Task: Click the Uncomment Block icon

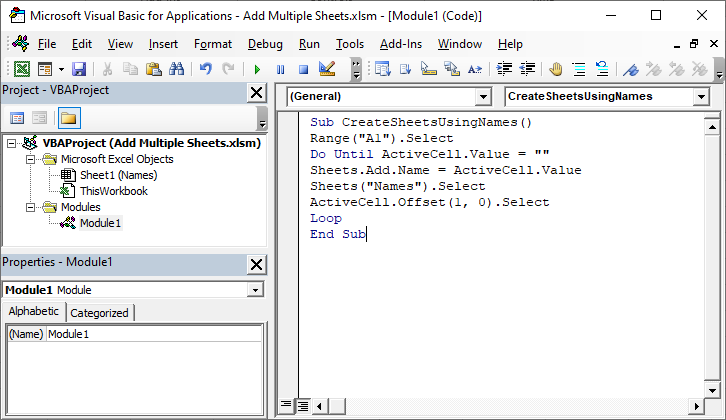Action: coord(602,69)
